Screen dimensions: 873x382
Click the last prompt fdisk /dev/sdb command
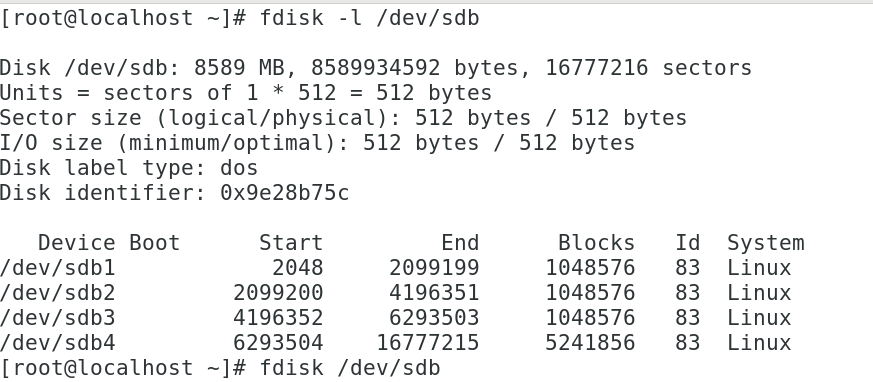[350, 368]
